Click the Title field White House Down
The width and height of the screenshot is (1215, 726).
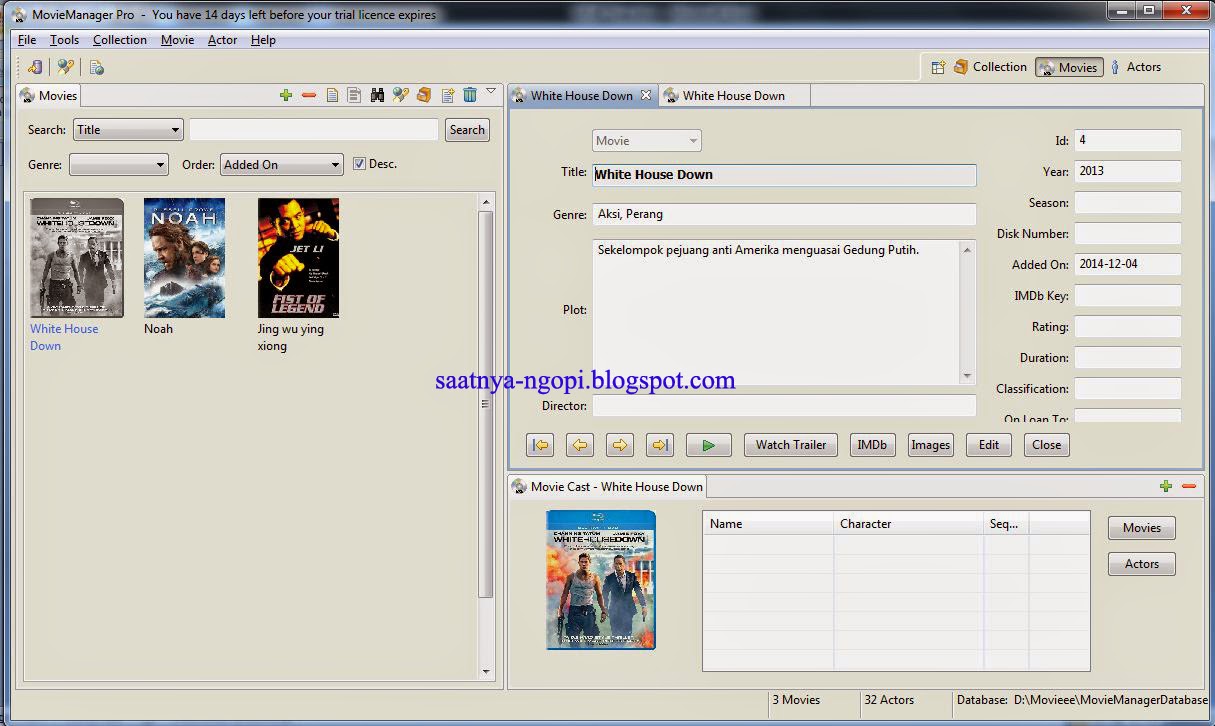784,174
